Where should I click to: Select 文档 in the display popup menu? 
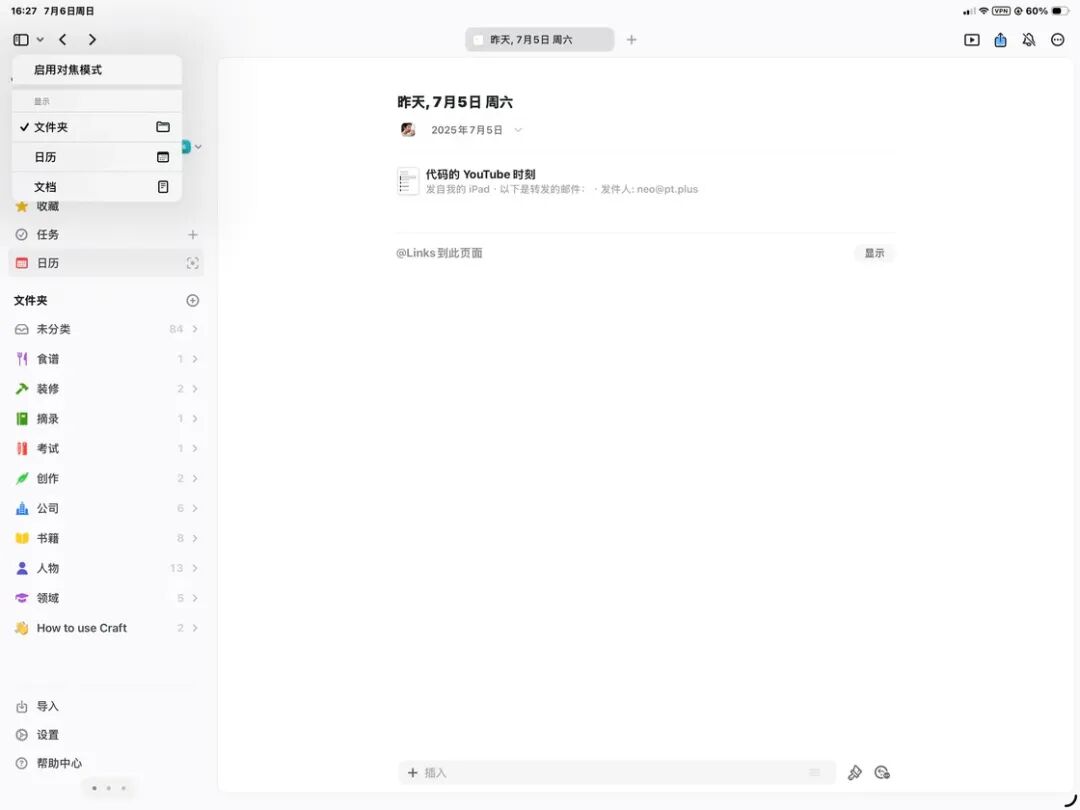click(96, 187)
